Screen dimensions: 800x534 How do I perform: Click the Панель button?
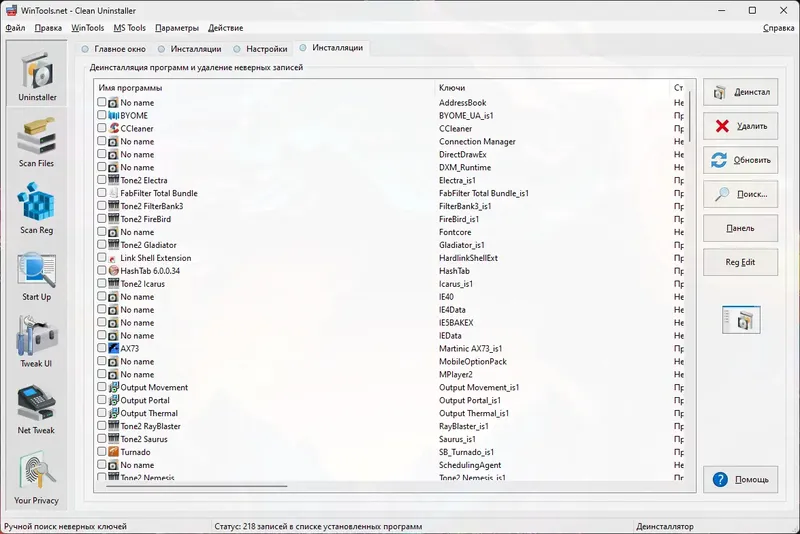click(741, 228)
